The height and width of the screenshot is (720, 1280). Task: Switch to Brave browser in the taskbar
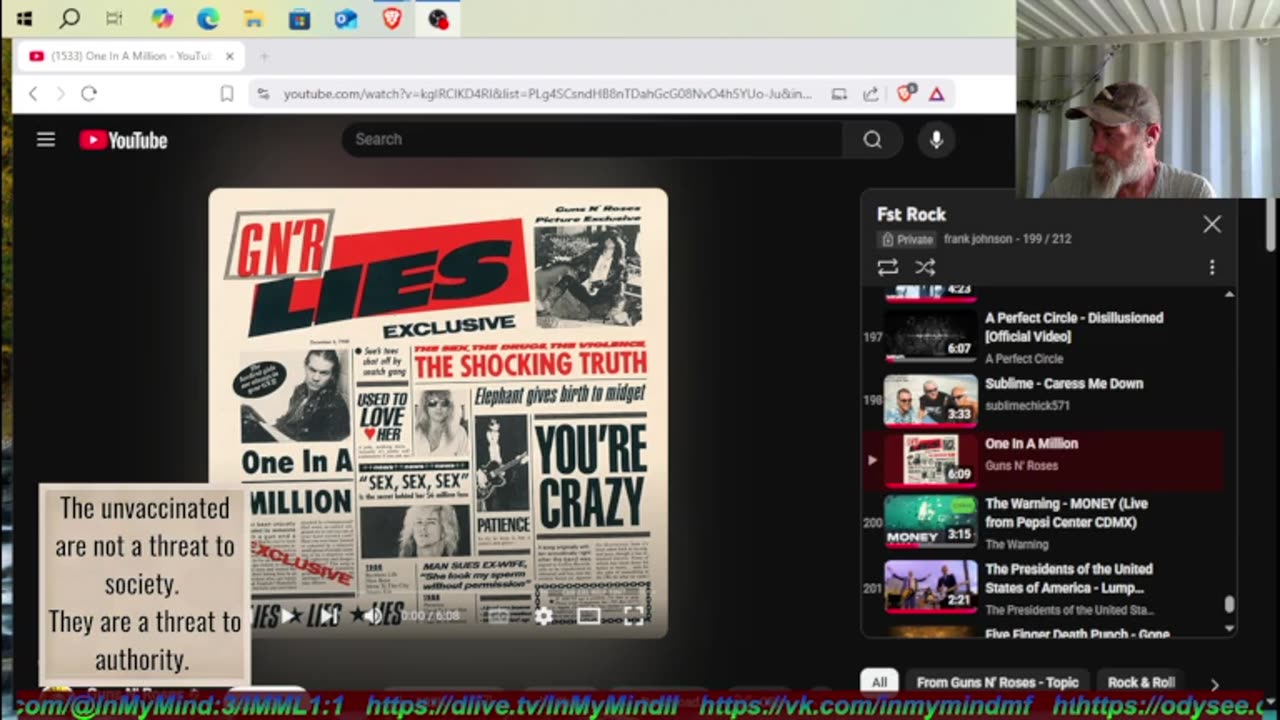tap(392, 18)
